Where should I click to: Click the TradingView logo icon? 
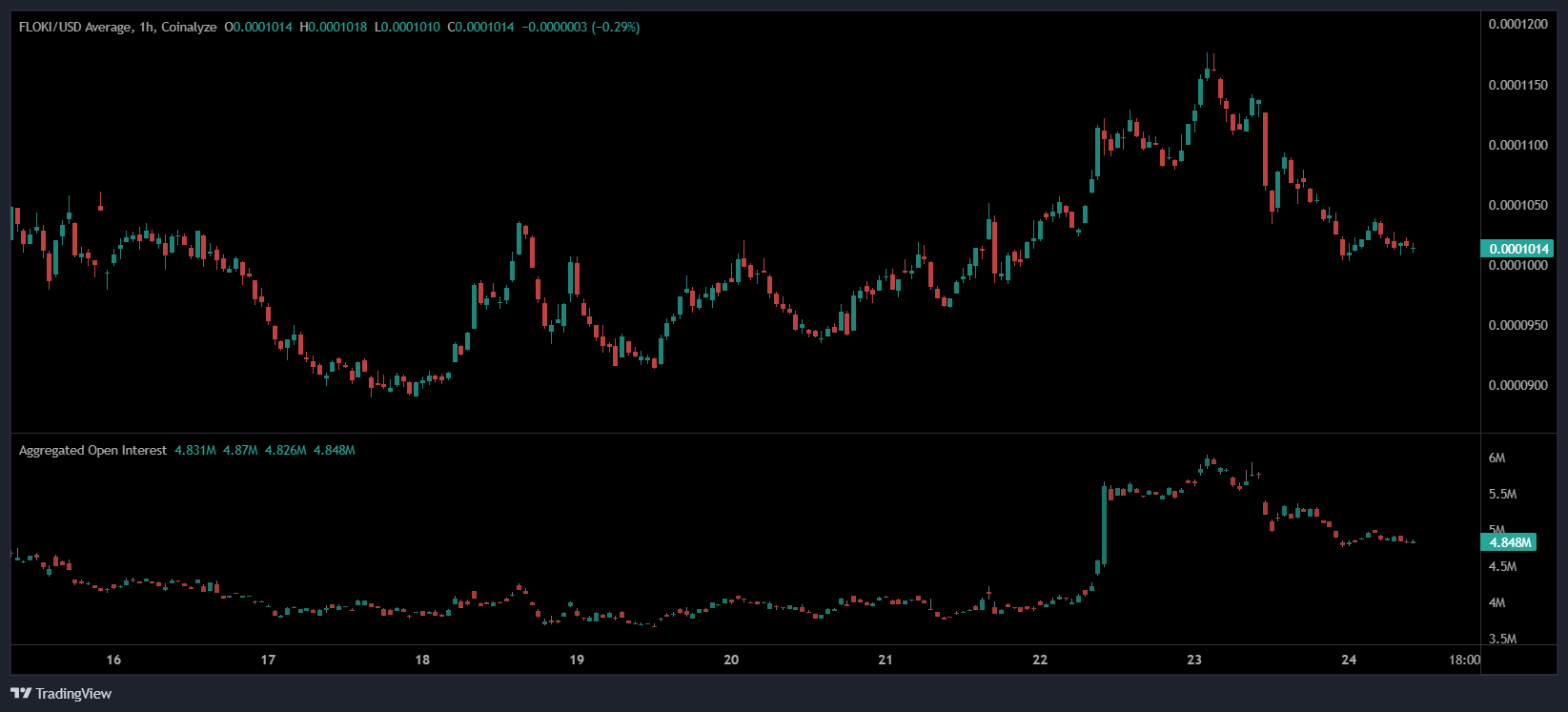tap(20, 693)
